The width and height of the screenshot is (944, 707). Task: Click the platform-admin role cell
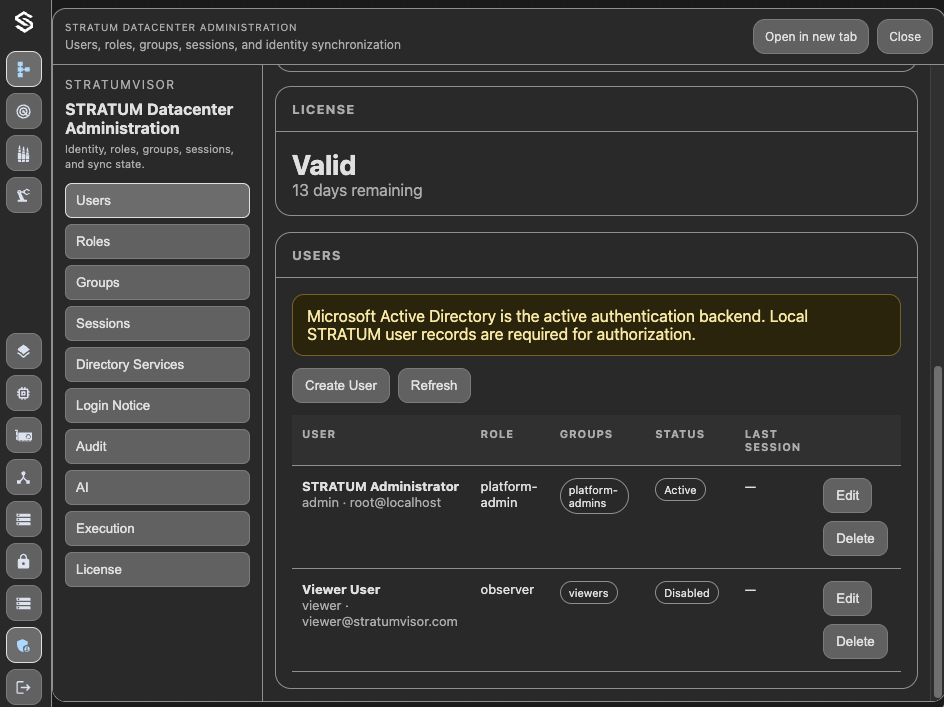point(509,494)
